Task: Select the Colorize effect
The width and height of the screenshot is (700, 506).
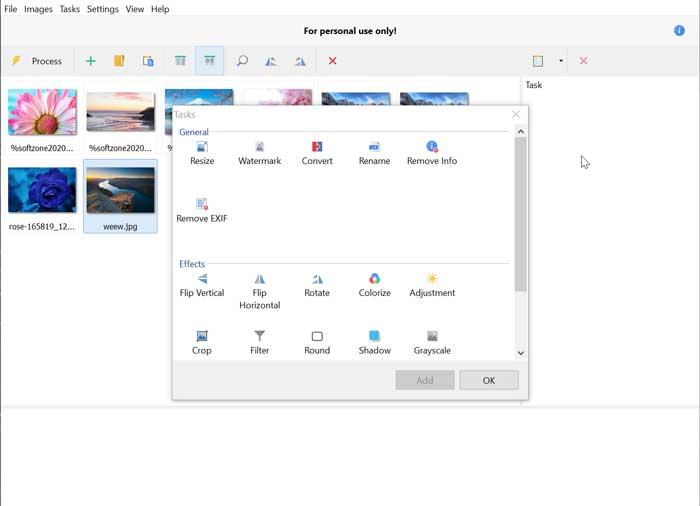Action: pos(374,285)
